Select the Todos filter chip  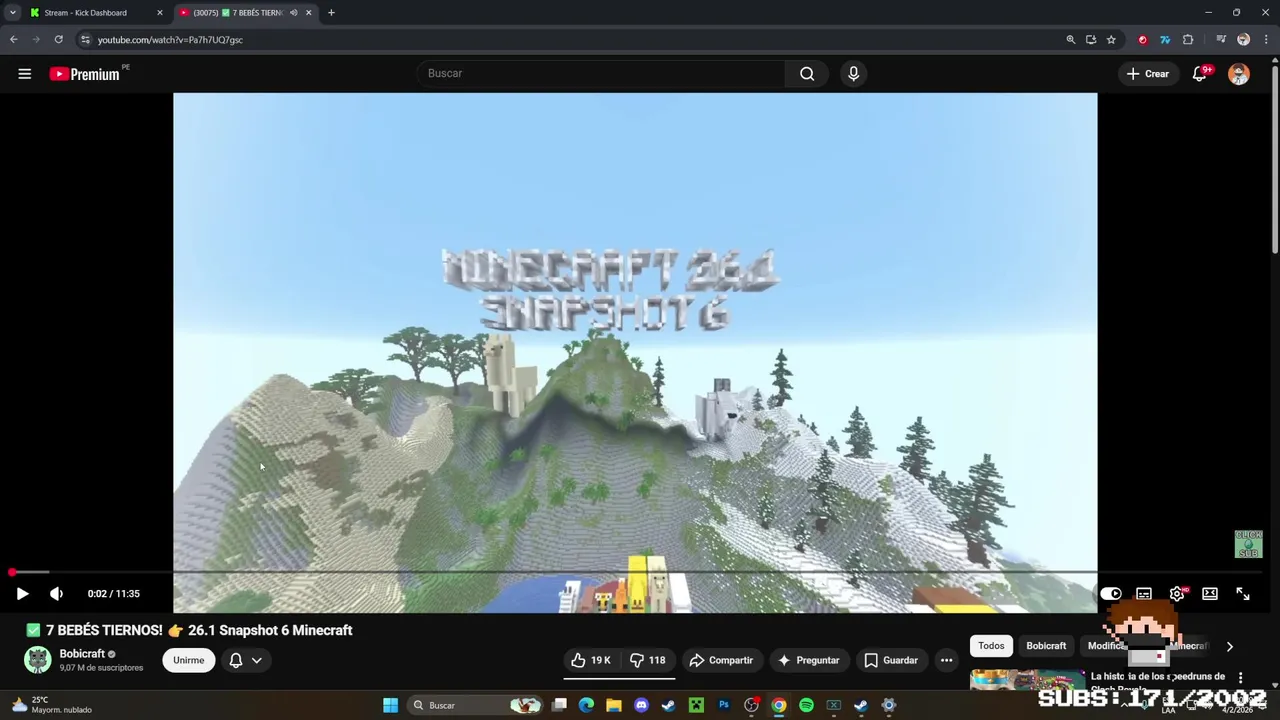(x=991, y=646)
